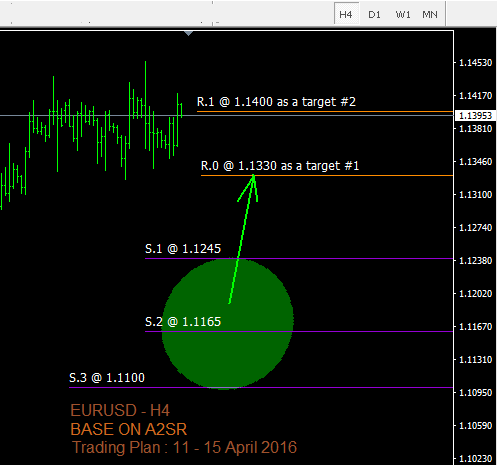497x465 pixels.
Task: Click the current price 1.13953 tag
Action: point(476,116)
